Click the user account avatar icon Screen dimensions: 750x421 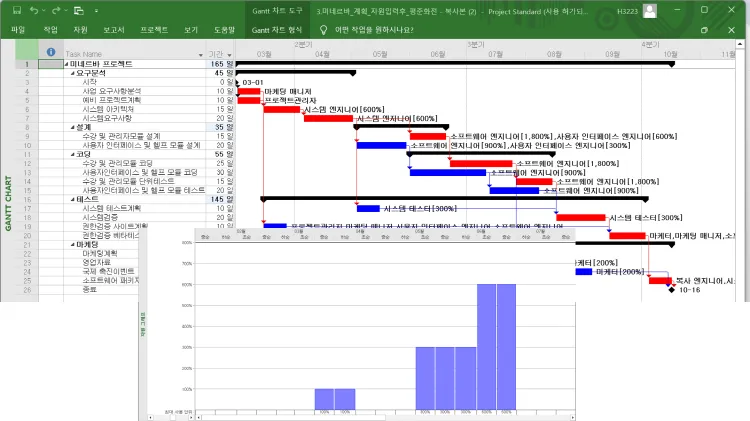coord(650,11)
